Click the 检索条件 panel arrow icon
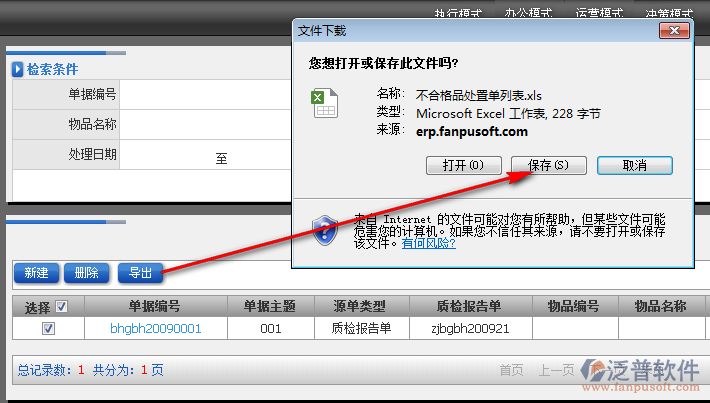Viewport: 710px width, 403px height. click(17, 69)
